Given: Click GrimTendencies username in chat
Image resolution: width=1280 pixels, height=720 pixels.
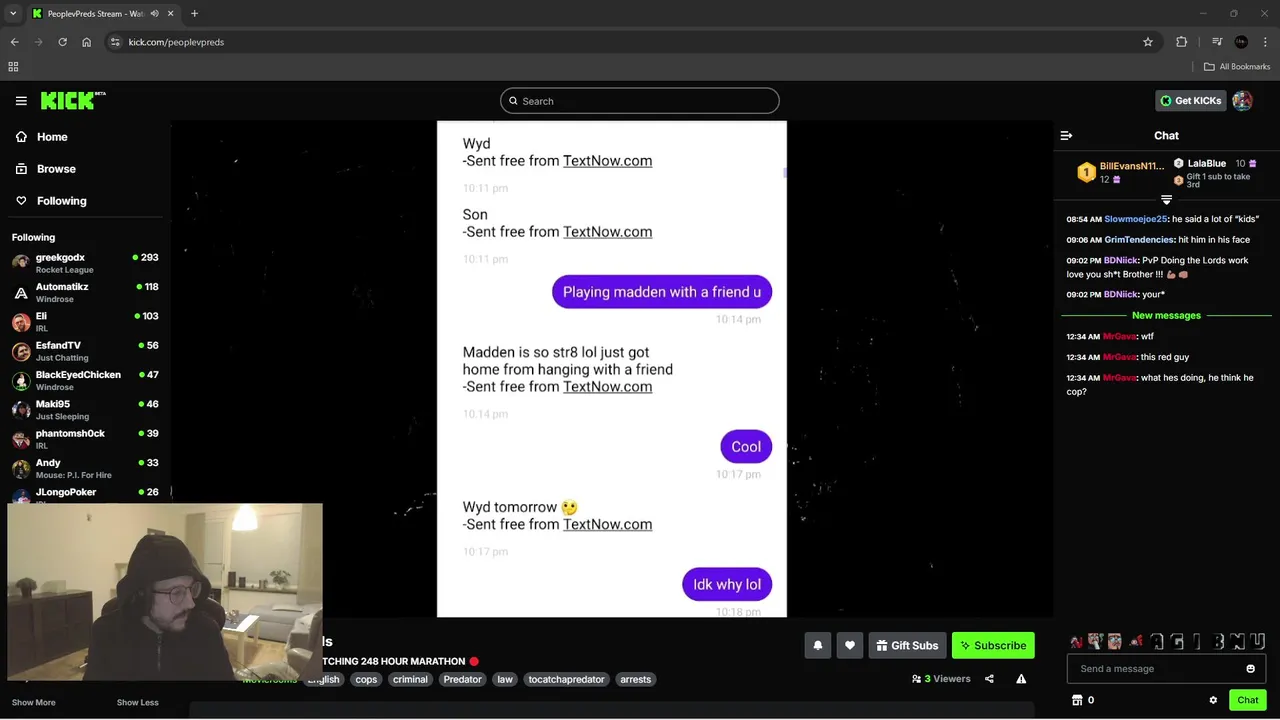Looking at the screenshot, I should 1139,240.
